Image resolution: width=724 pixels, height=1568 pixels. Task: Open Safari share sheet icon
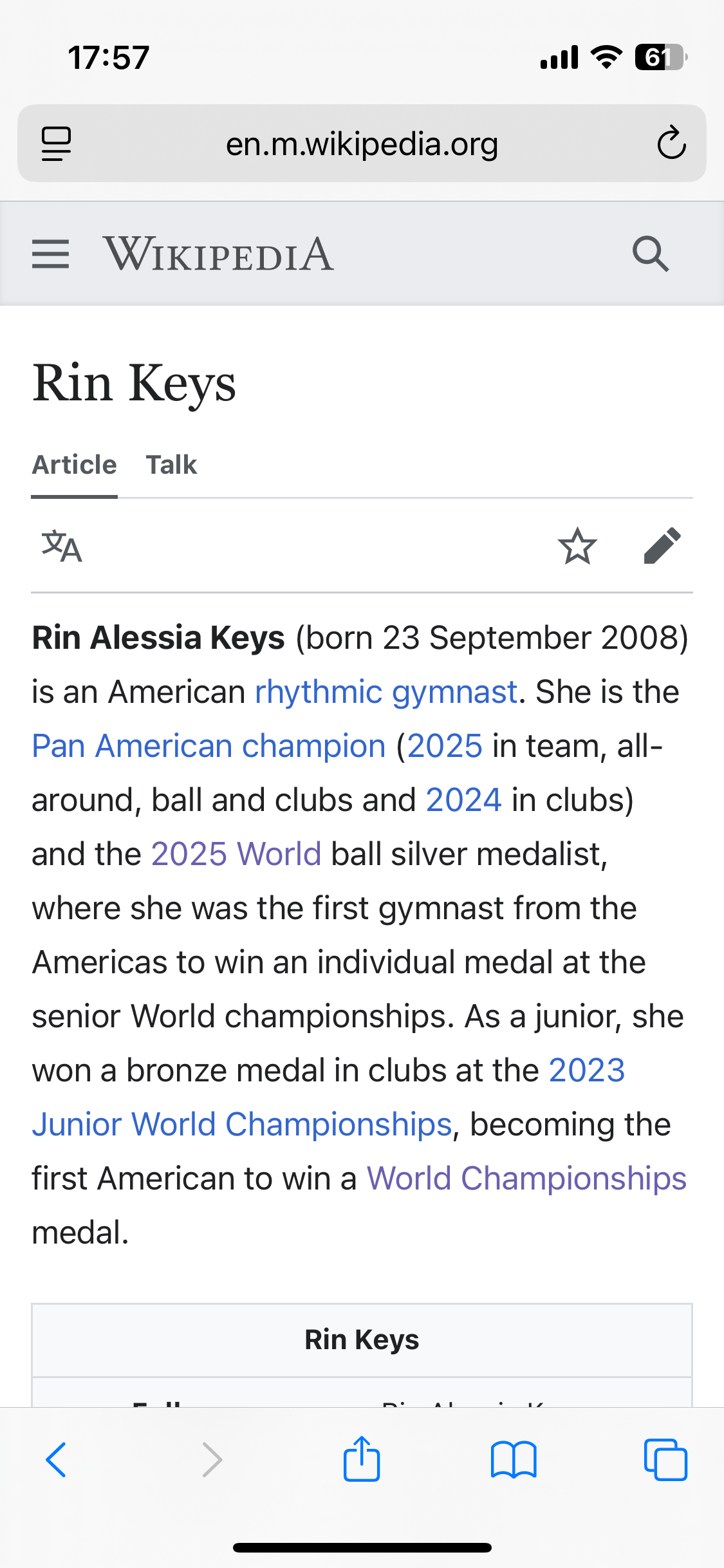pyautogui.click(x=362, y=1459)
